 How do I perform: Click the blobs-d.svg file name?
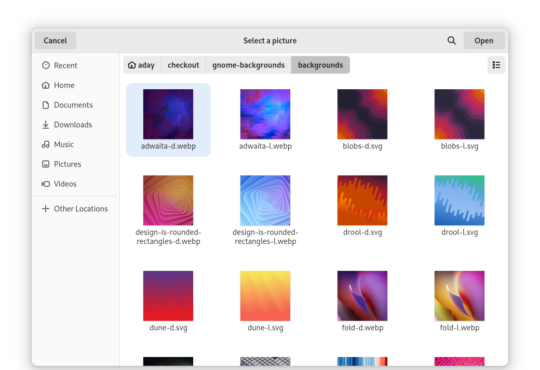click(362, 146)
